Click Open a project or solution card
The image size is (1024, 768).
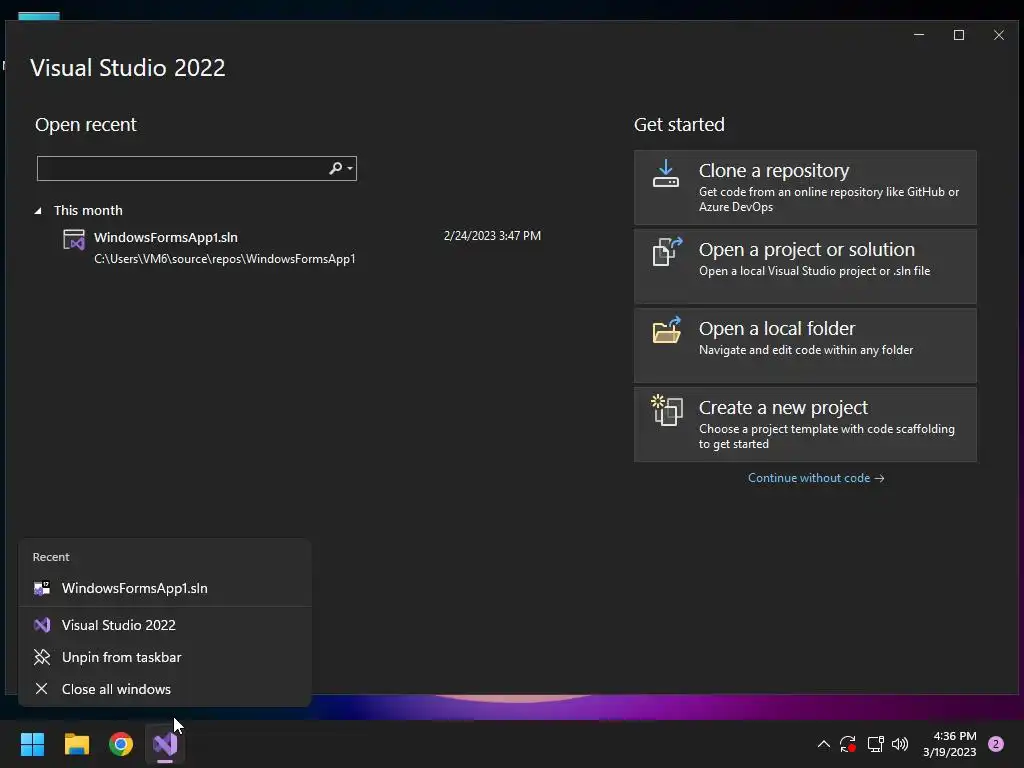pyautogui.click(x=805, y=266)
